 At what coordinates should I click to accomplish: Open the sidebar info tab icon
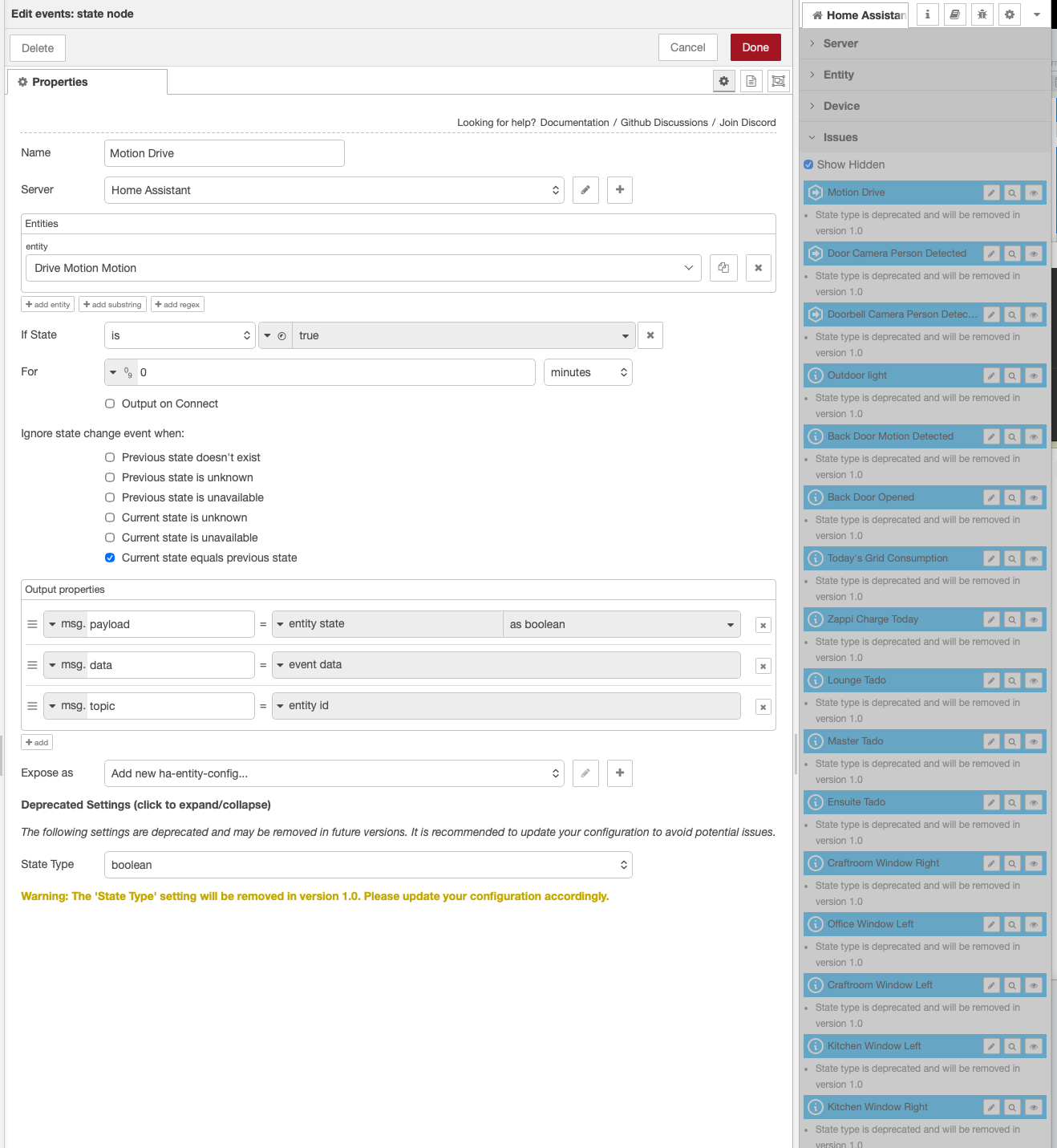coord(927,14)
